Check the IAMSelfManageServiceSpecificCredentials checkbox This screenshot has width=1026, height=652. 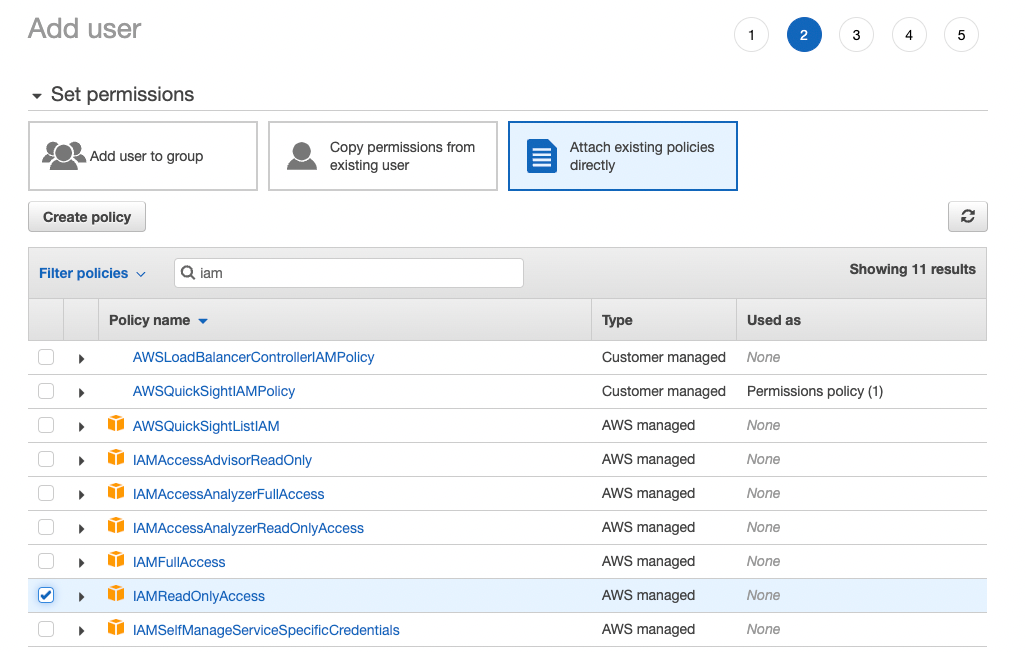pyautogui.click(x=46, y=629)
